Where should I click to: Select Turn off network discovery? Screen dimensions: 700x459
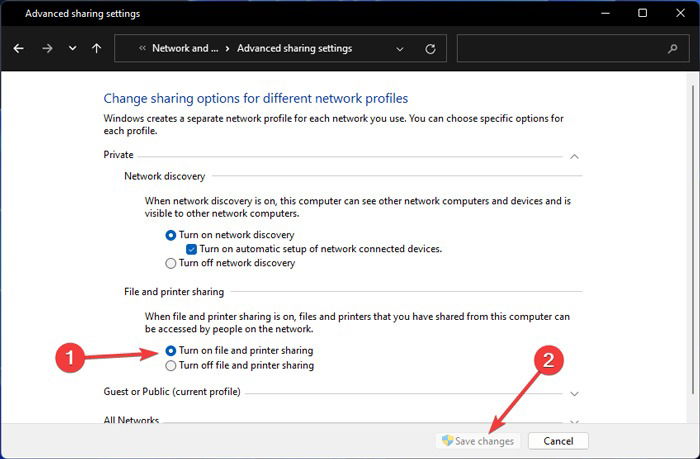171,263
